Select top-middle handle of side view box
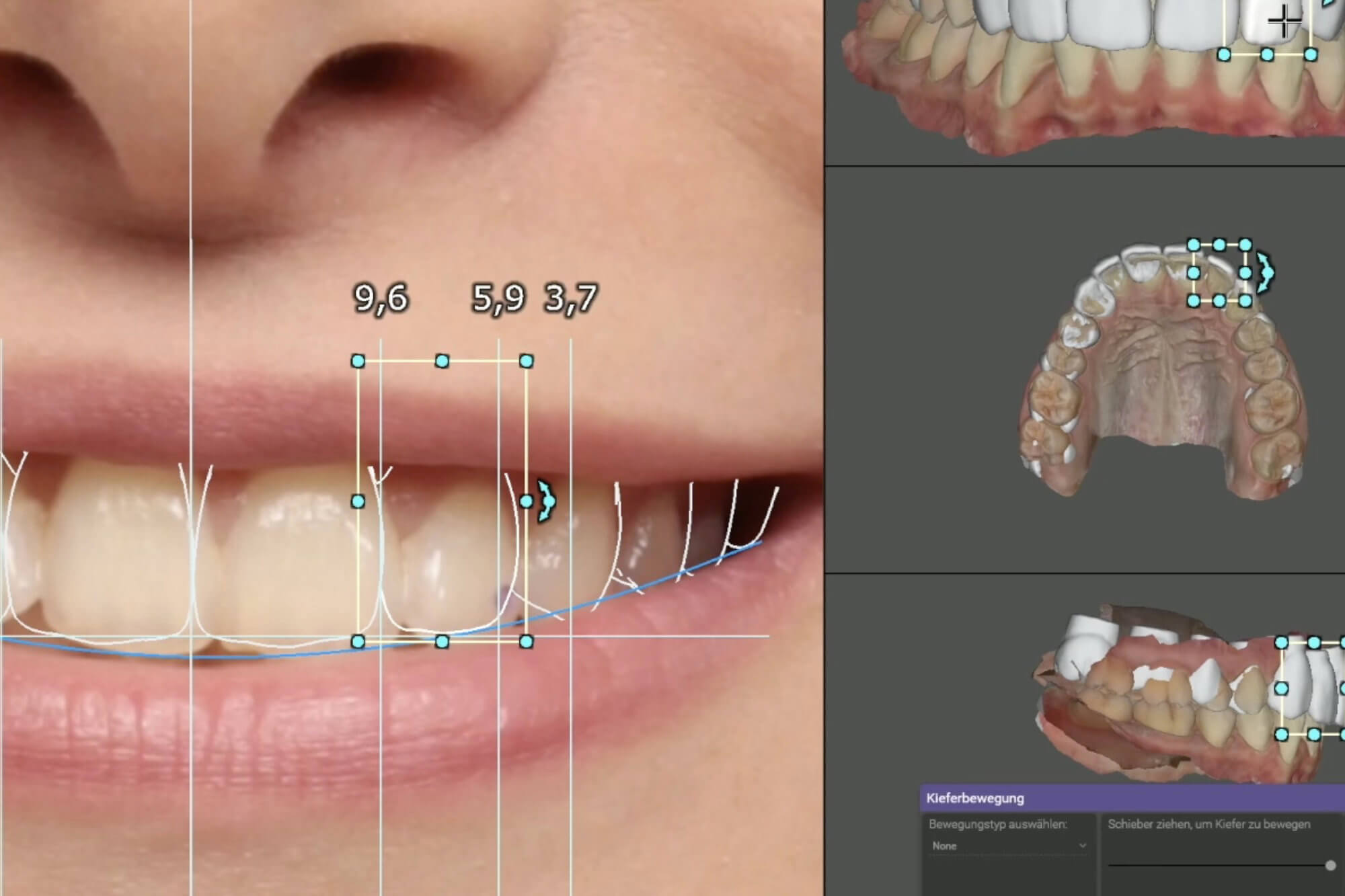The width and height of the screenshot is (1345, 896). [1314, 643]
